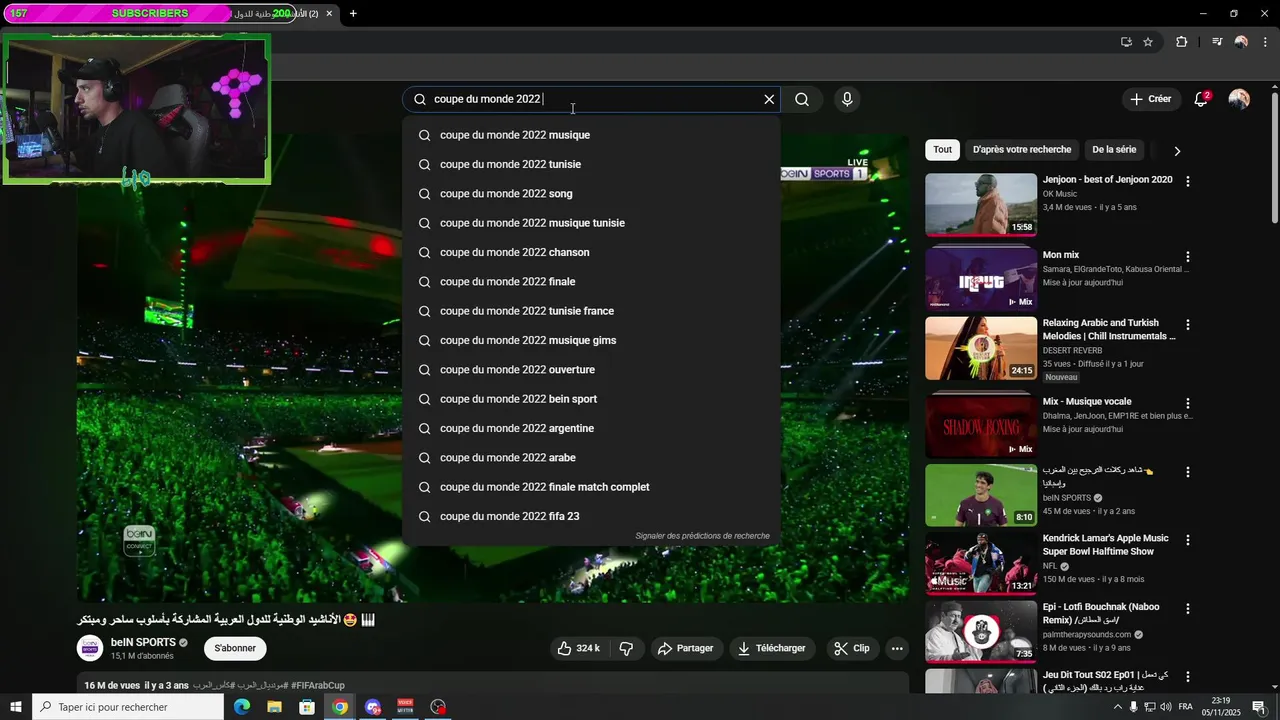
Task: Start voice search with the microphone icon
Action: tap(847, 99)
